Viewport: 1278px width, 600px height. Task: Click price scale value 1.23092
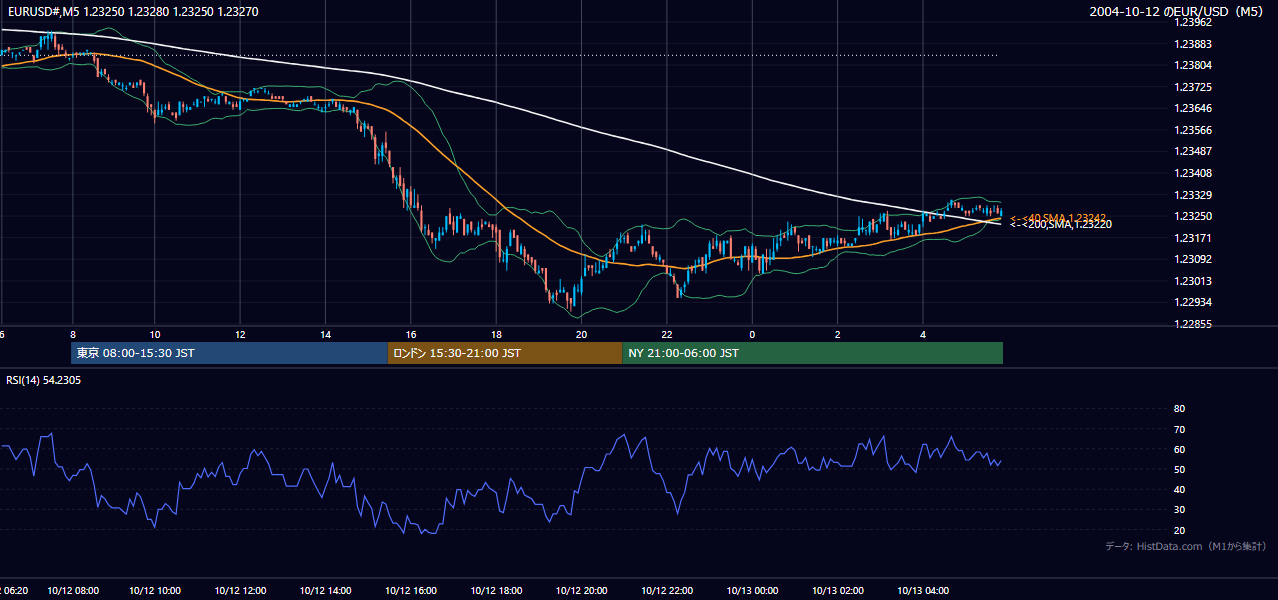(x=1193, y=259)
